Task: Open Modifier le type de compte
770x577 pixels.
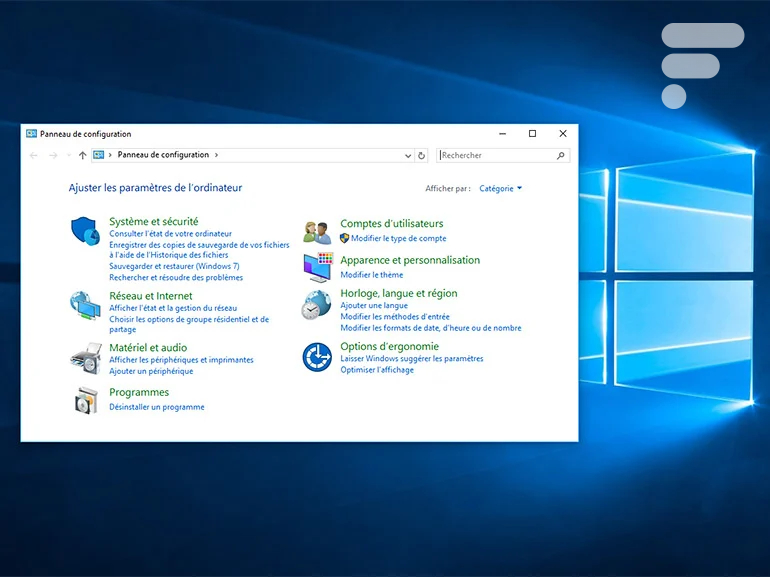Action: 398,239
